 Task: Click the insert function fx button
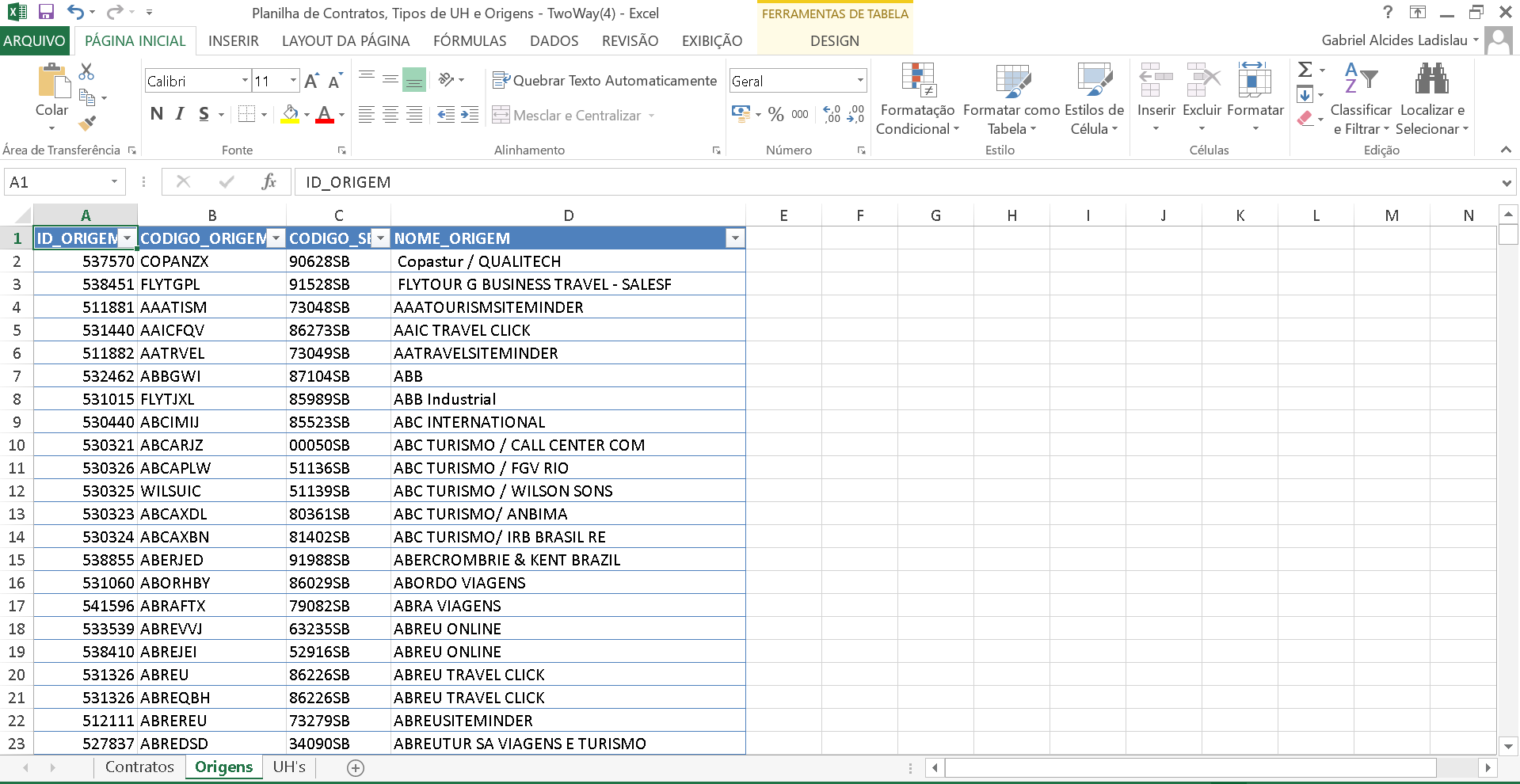(x=269, y=182)
